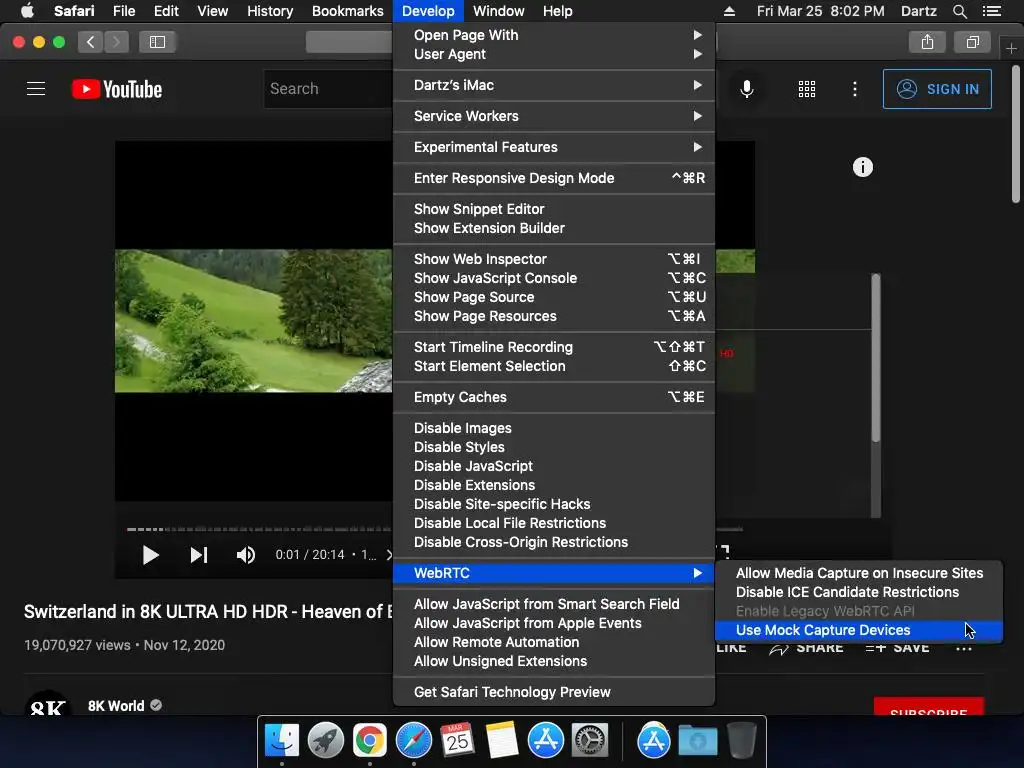Go to YouTube home via logo
This screenshot has width=1024, height=768.
[x=117, y=89]
